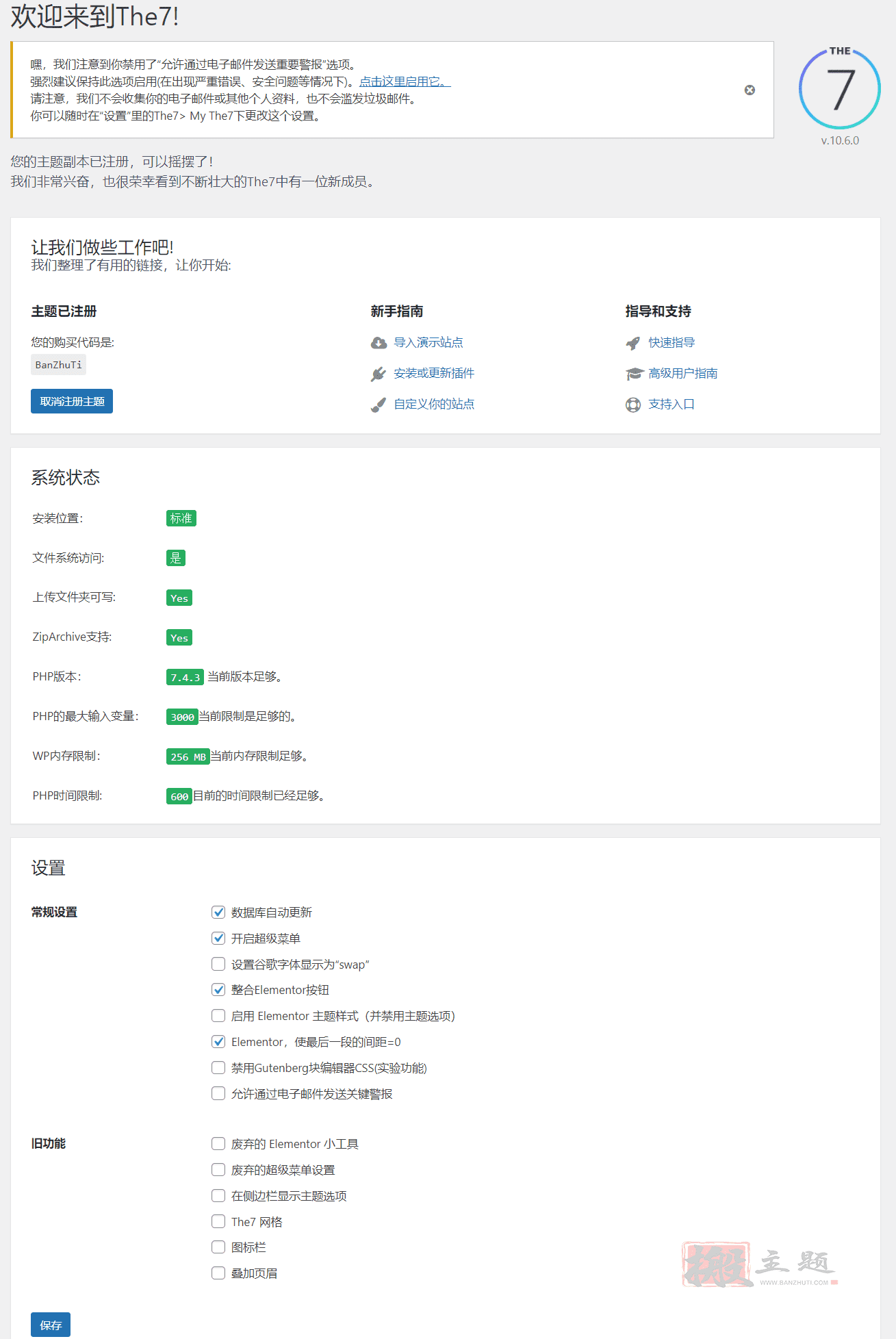Click the graduation cap icon beside 高级用户指南
The height and width of the screenshot is (1339, 896).
tap(634, 374)
